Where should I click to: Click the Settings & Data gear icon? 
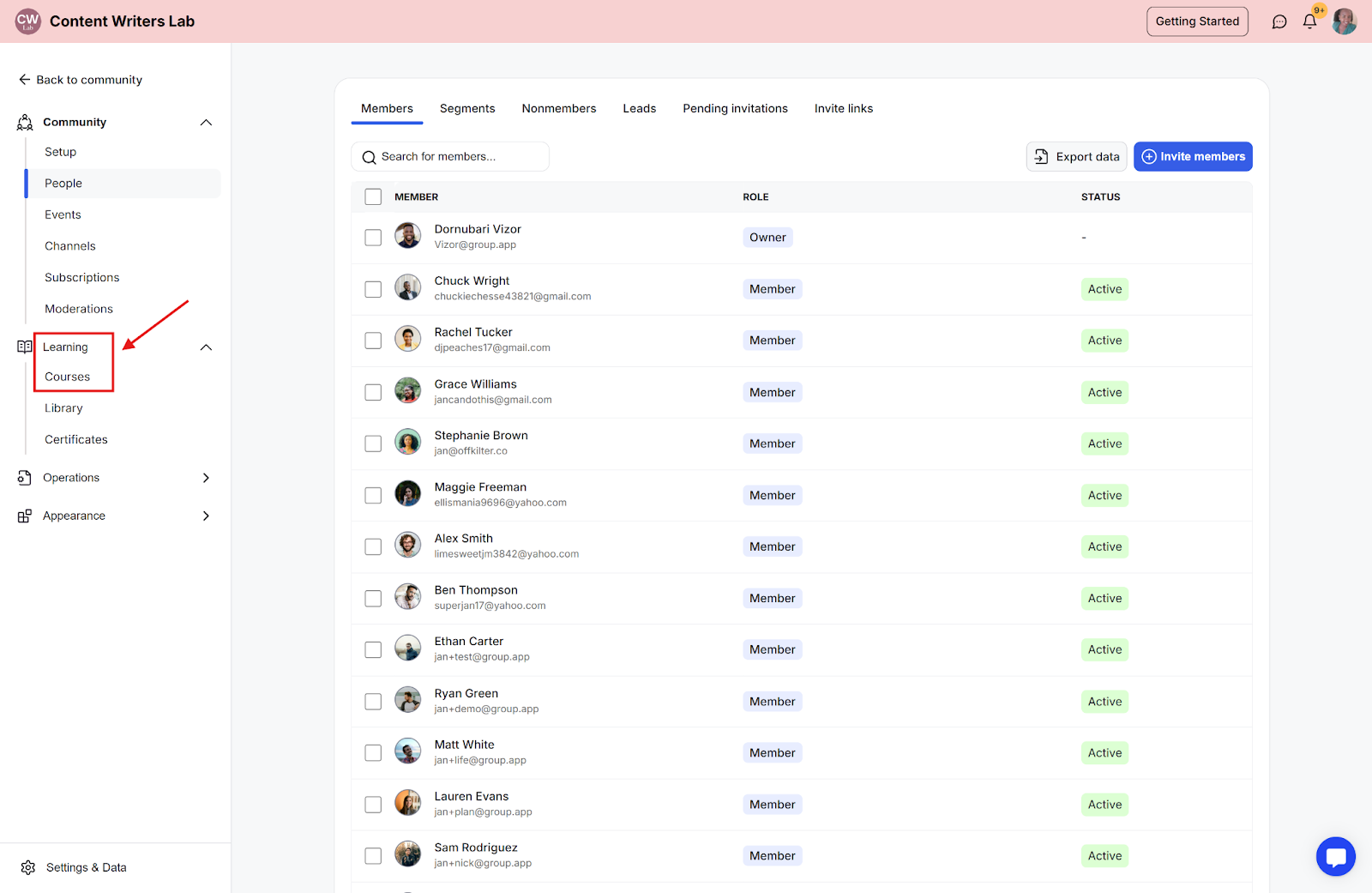point(28,867)
